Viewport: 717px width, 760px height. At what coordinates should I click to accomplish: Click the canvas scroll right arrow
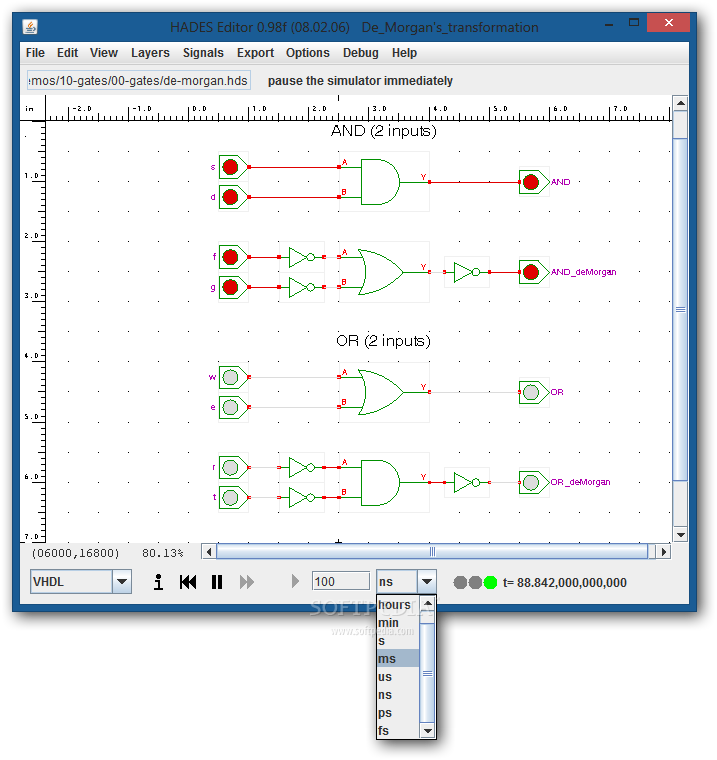[x=663, y=552]
